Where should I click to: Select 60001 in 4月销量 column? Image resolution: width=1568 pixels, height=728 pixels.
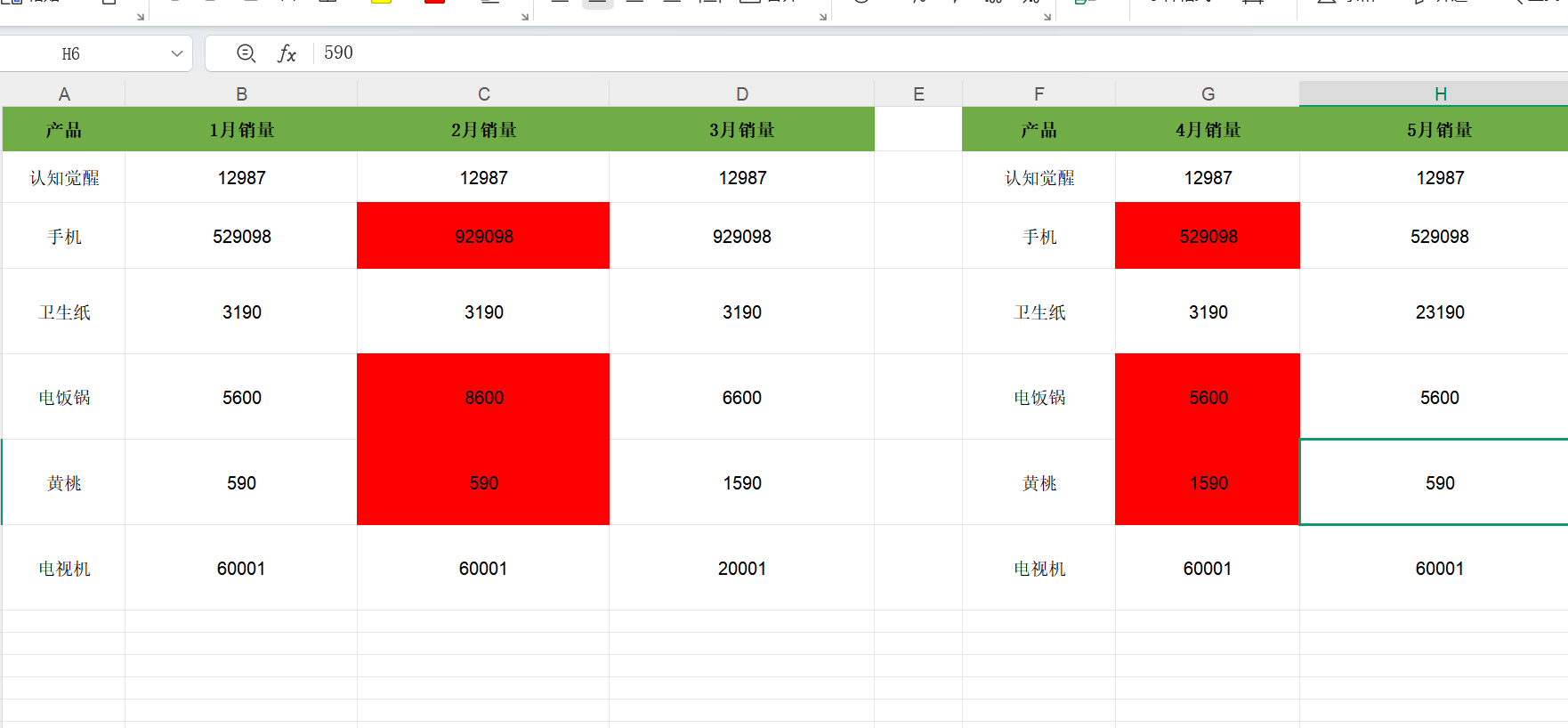[1208, 568]
